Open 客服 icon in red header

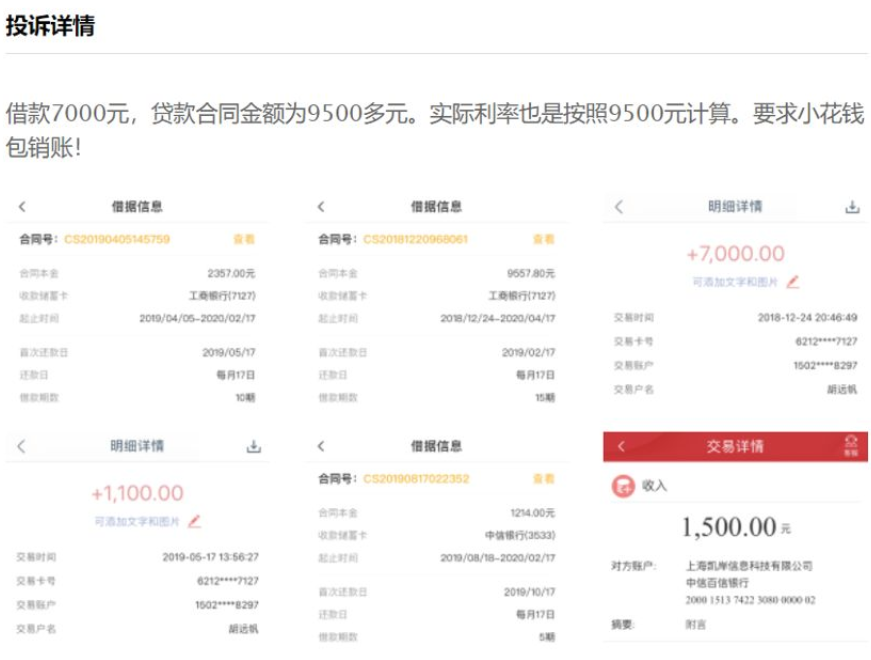pyautogui.click(x=851, y=446)
